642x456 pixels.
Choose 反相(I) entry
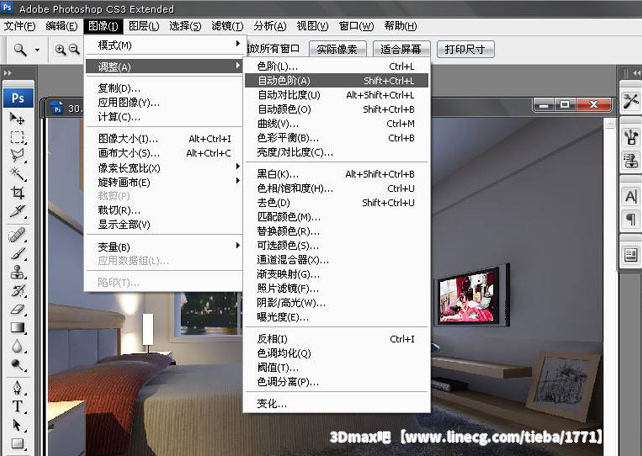click(x=337, y=339)
